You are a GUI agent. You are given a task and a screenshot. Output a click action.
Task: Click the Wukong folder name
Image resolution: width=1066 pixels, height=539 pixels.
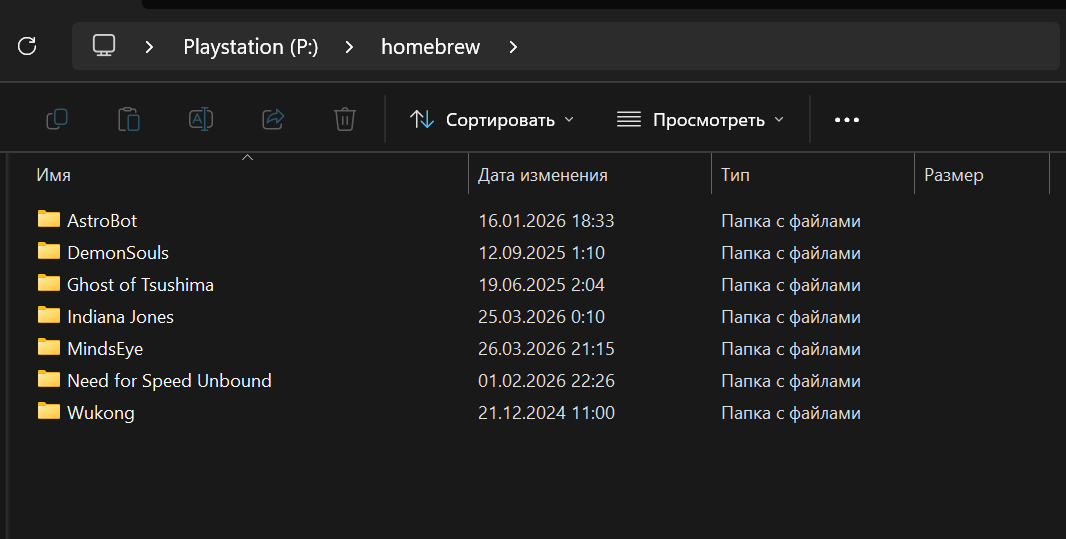101,413
